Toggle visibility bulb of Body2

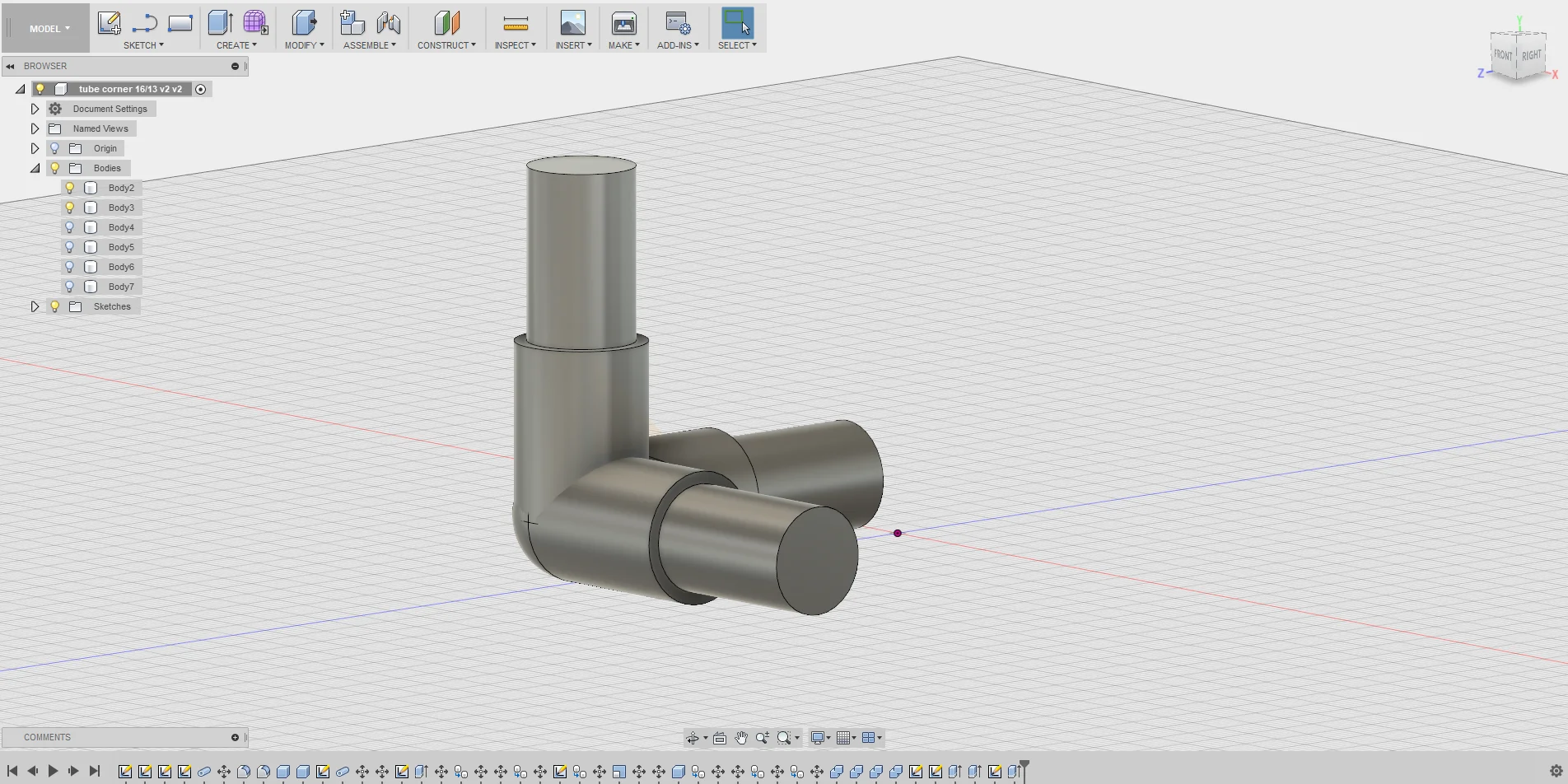(x=70, y=188)
